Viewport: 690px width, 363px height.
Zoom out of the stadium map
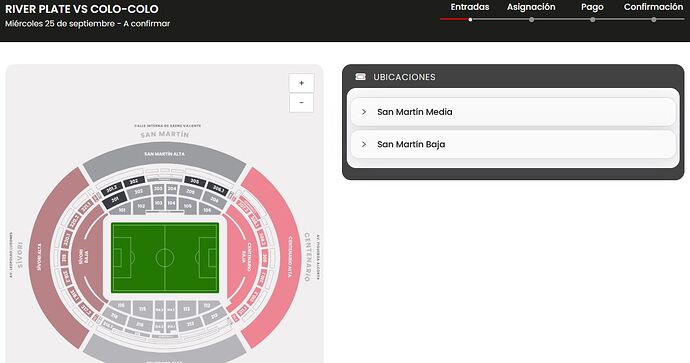(x=301, y=103)
